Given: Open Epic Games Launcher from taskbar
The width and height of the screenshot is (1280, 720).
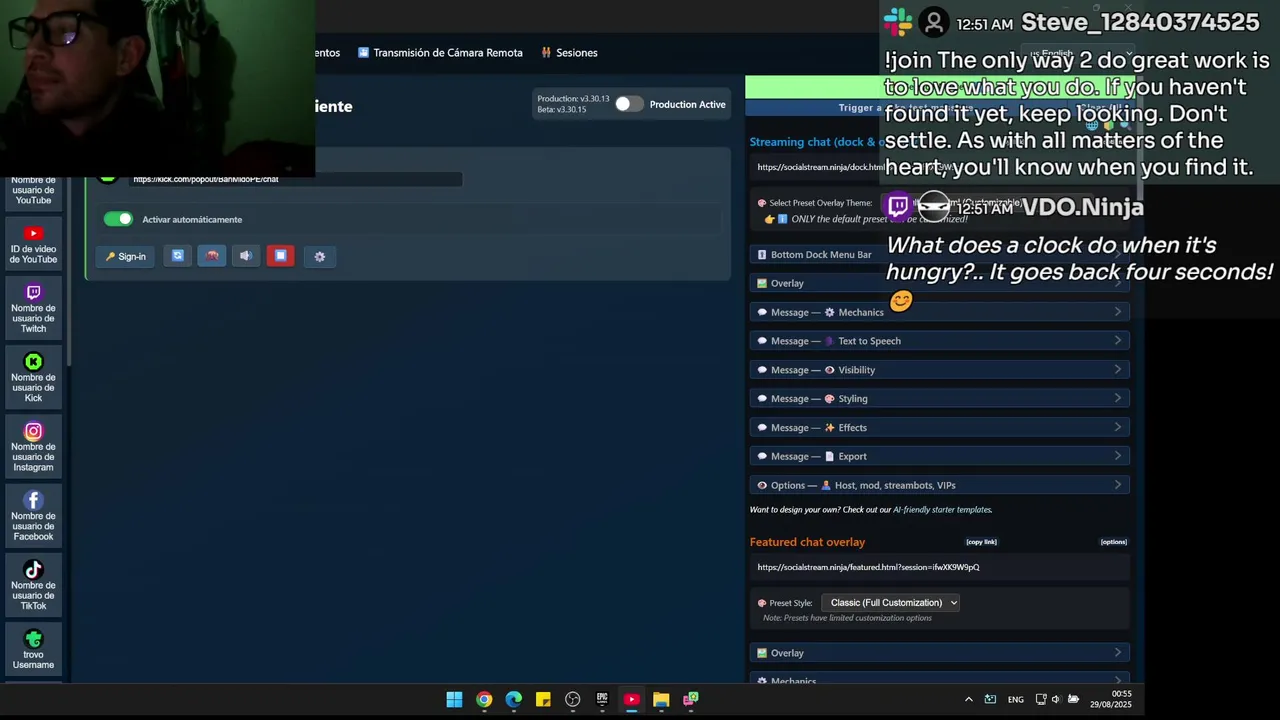Looking at the screenshot, I should (x=602, y=699).
